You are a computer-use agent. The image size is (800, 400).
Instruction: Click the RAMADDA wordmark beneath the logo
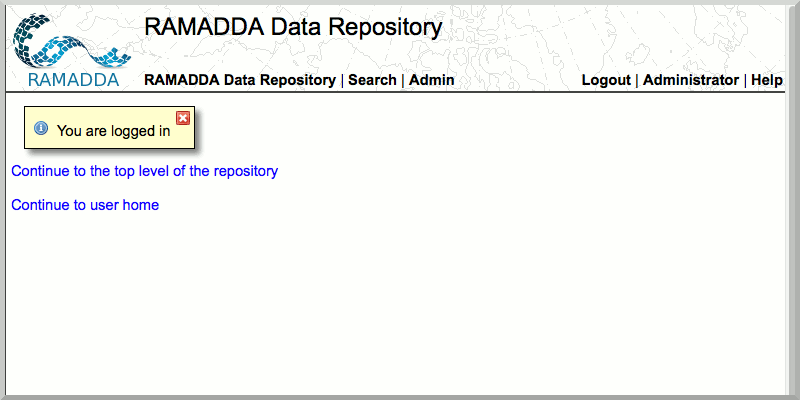point(73,80)
